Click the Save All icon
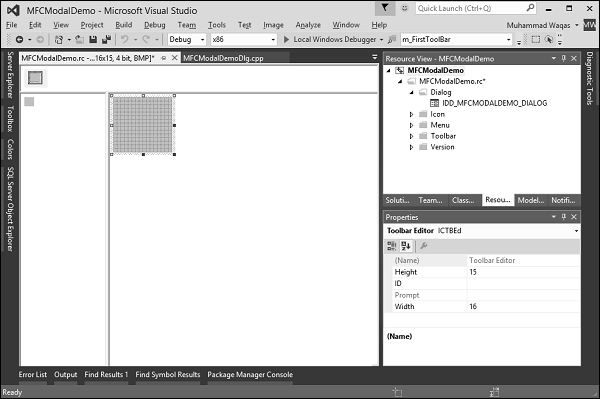This screenshot has width=600, height=399. pos(106,39)
